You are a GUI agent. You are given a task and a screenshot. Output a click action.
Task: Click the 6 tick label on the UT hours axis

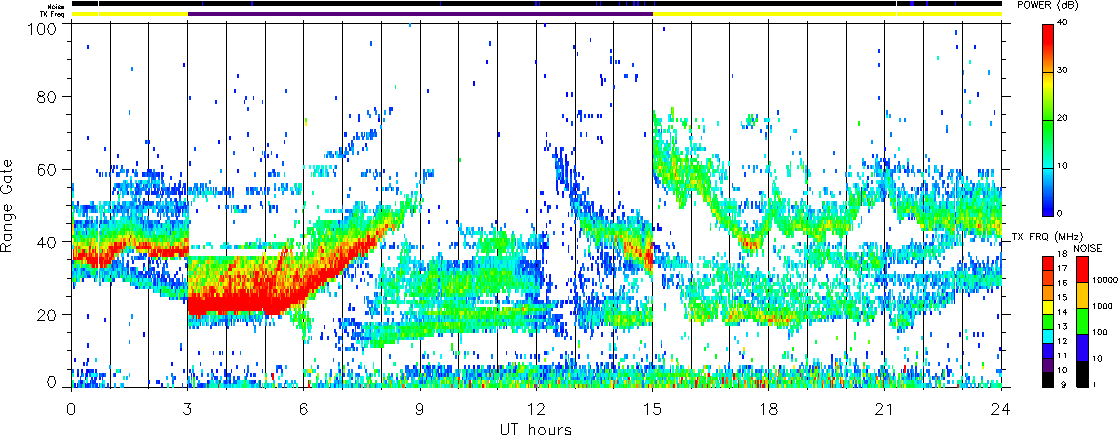[304, 410]
